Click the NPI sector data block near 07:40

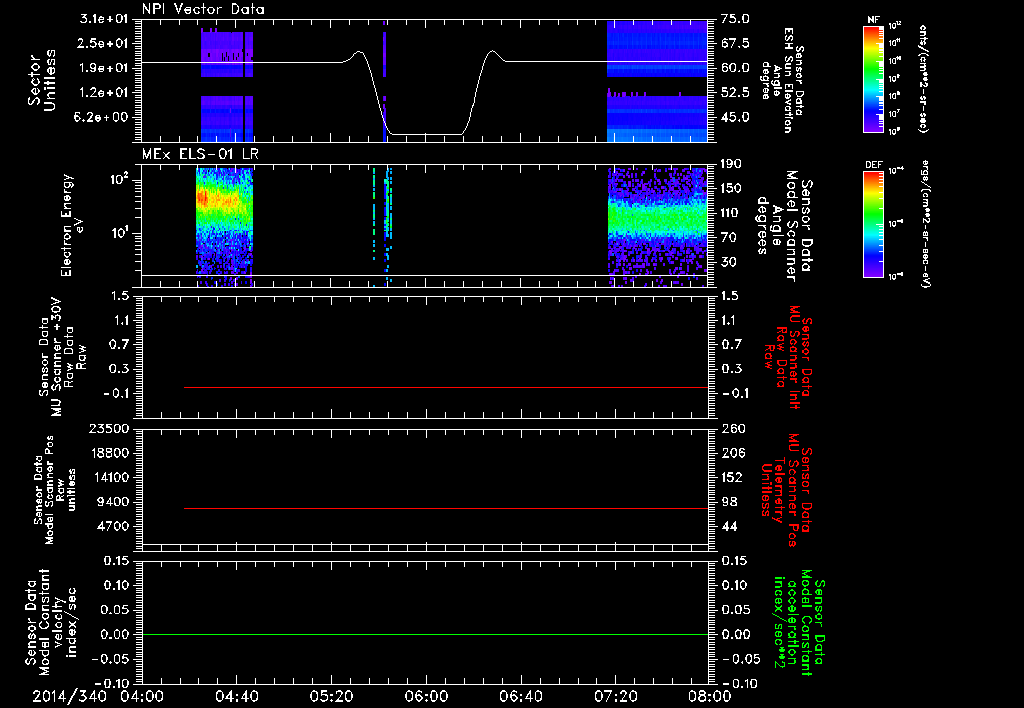[x=657, y=81]
